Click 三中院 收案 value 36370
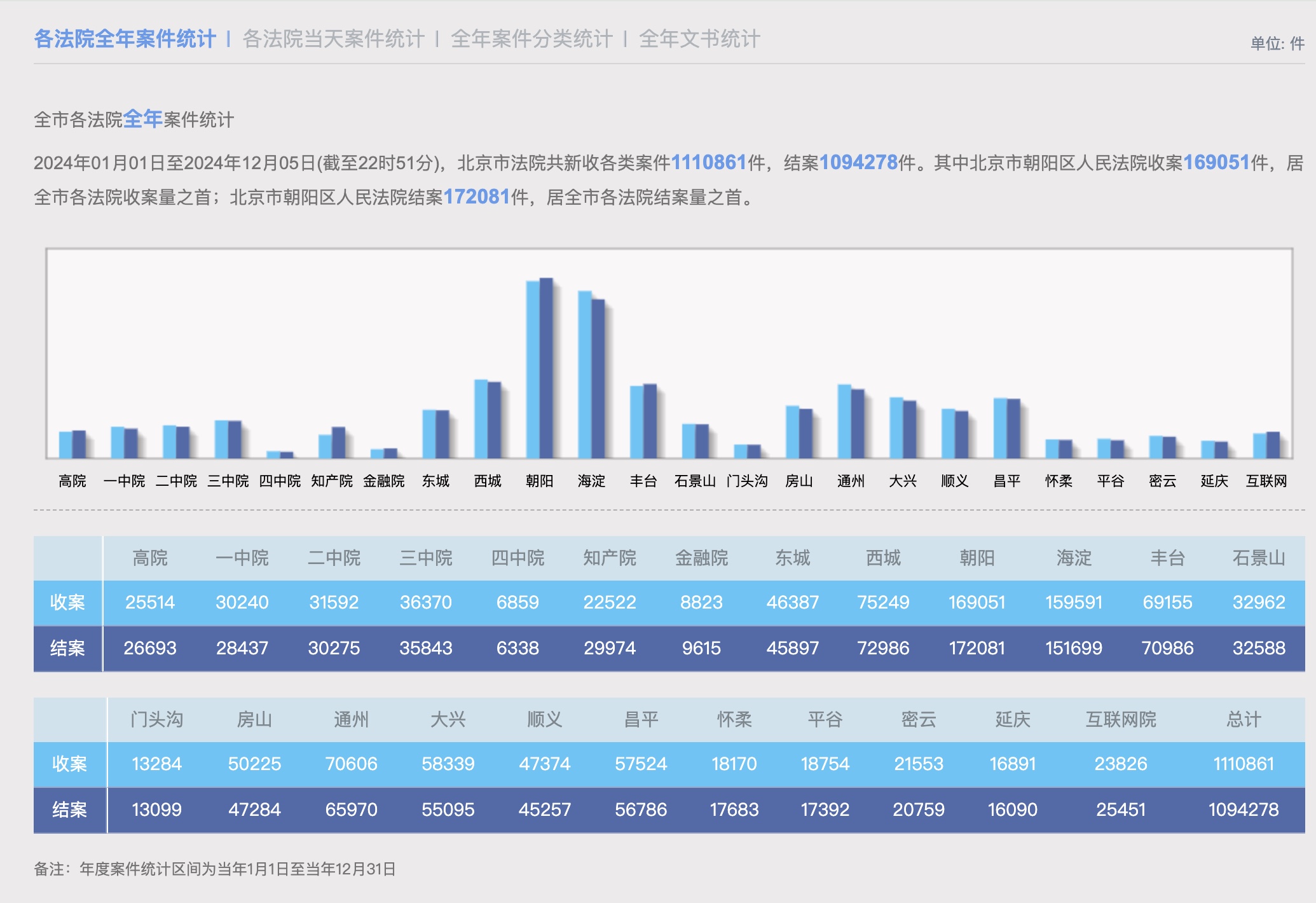The width and height of the screenshot is (1316, 903). tap(426, 602)
